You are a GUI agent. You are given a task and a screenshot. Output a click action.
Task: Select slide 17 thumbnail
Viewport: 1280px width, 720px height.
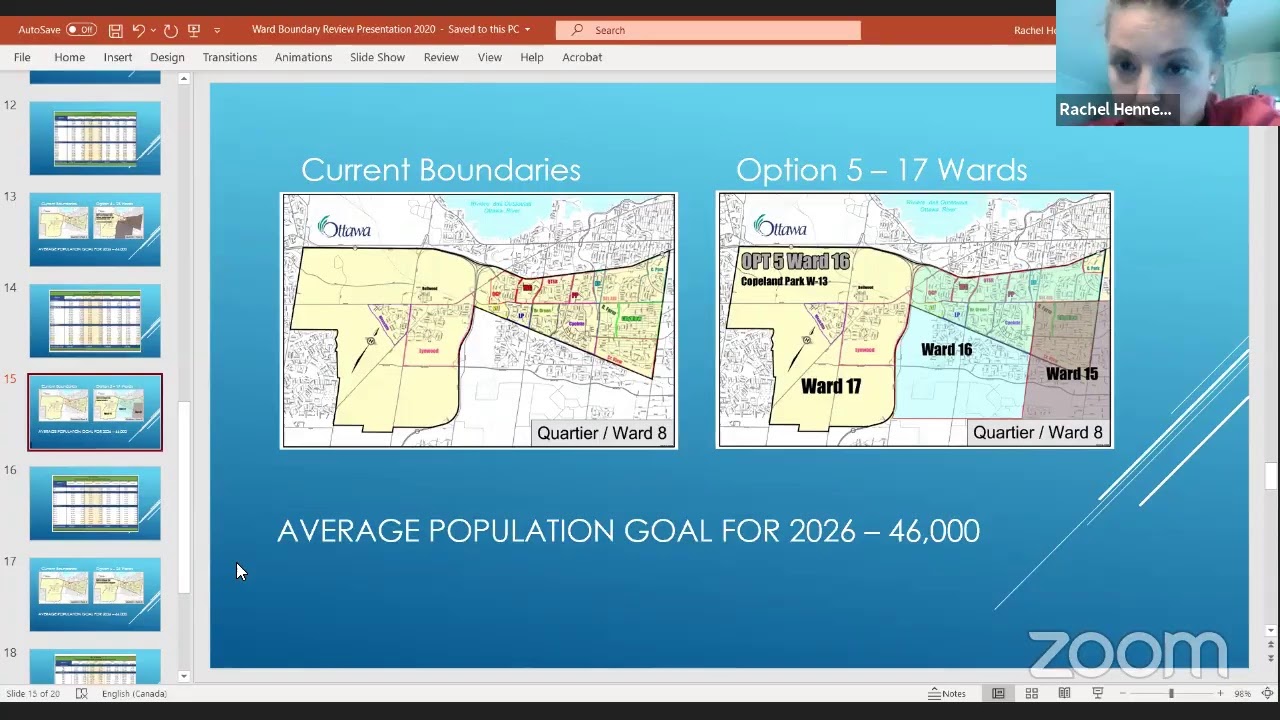point(95,595)
